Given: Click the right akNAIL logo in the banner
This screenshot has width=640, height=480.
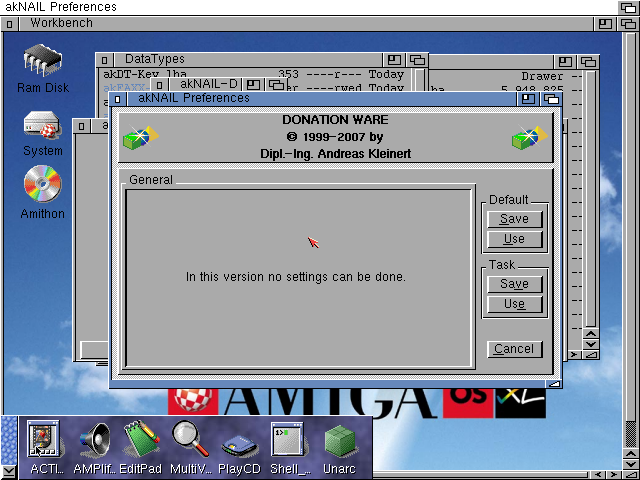Looking at the screenshot, I should coord(530,137).
